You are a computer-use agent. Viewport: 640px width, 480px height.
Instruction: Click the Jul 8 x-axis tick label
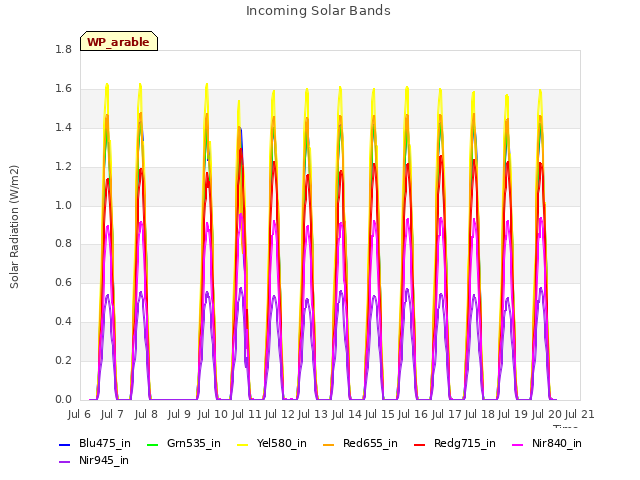tap(146, 415)
